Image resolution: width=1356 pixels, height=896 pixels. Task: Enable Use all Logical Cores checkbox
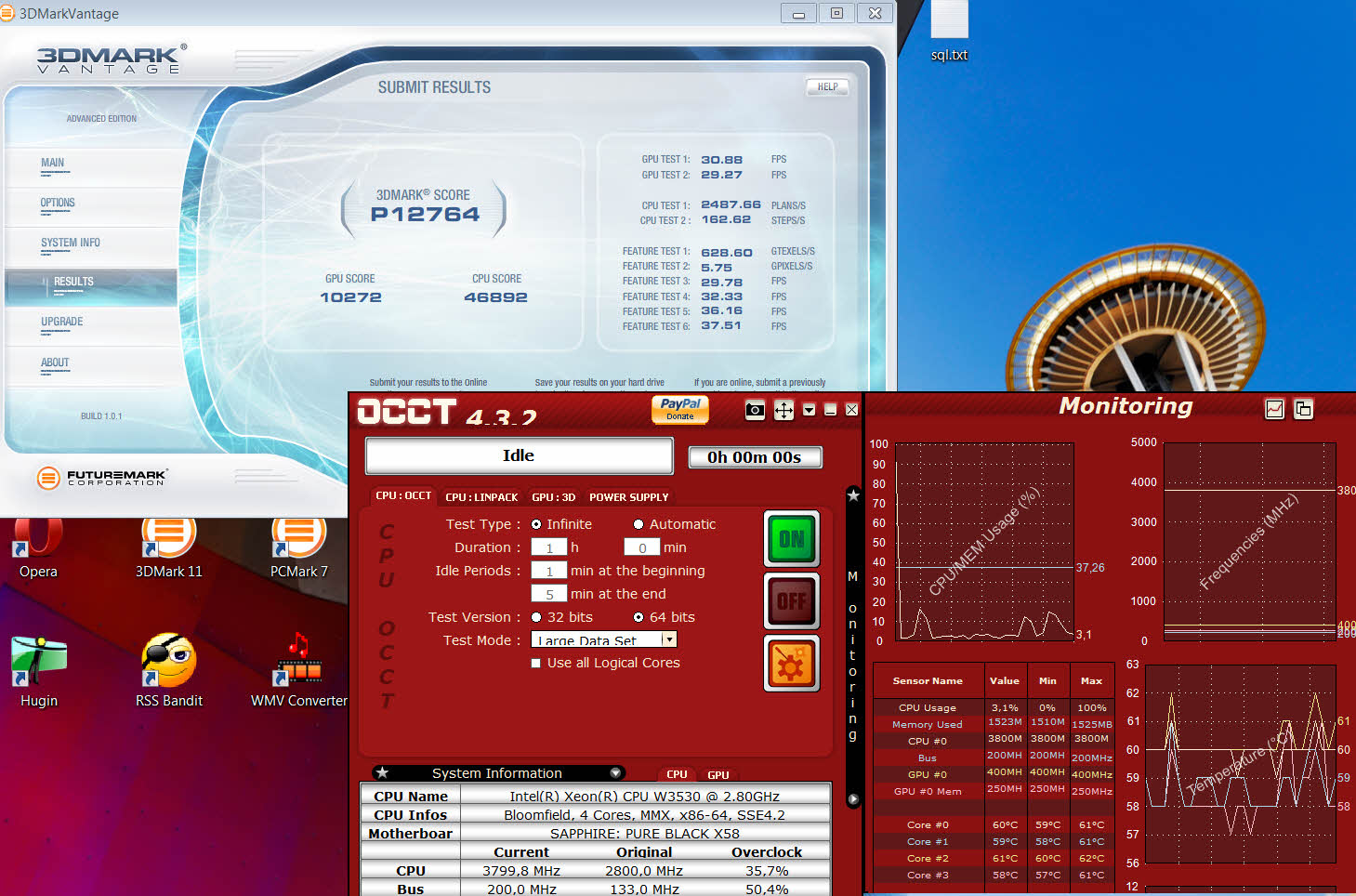click(535, 663)
